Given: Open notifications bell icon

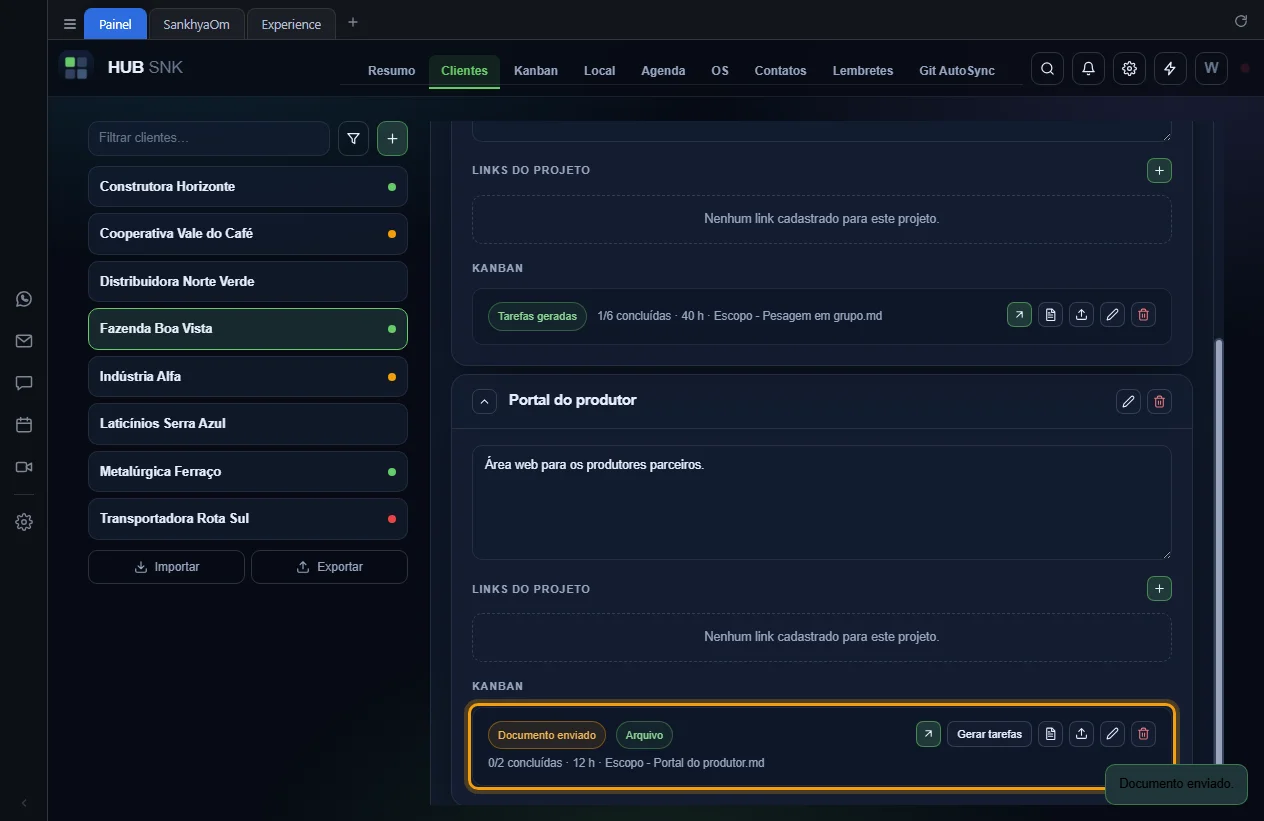Looking at the screenshot, I should tap(1088, 69).
